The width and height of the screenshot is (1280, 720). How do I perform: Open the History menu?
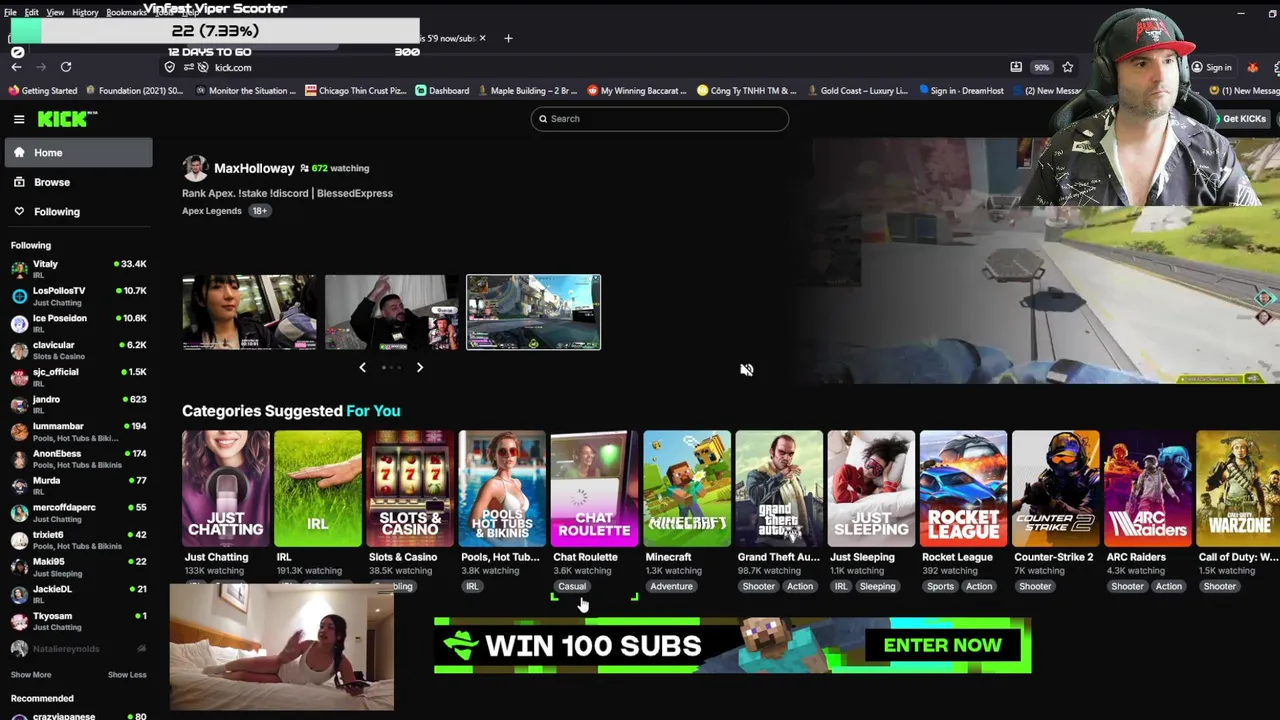(85, 12)
